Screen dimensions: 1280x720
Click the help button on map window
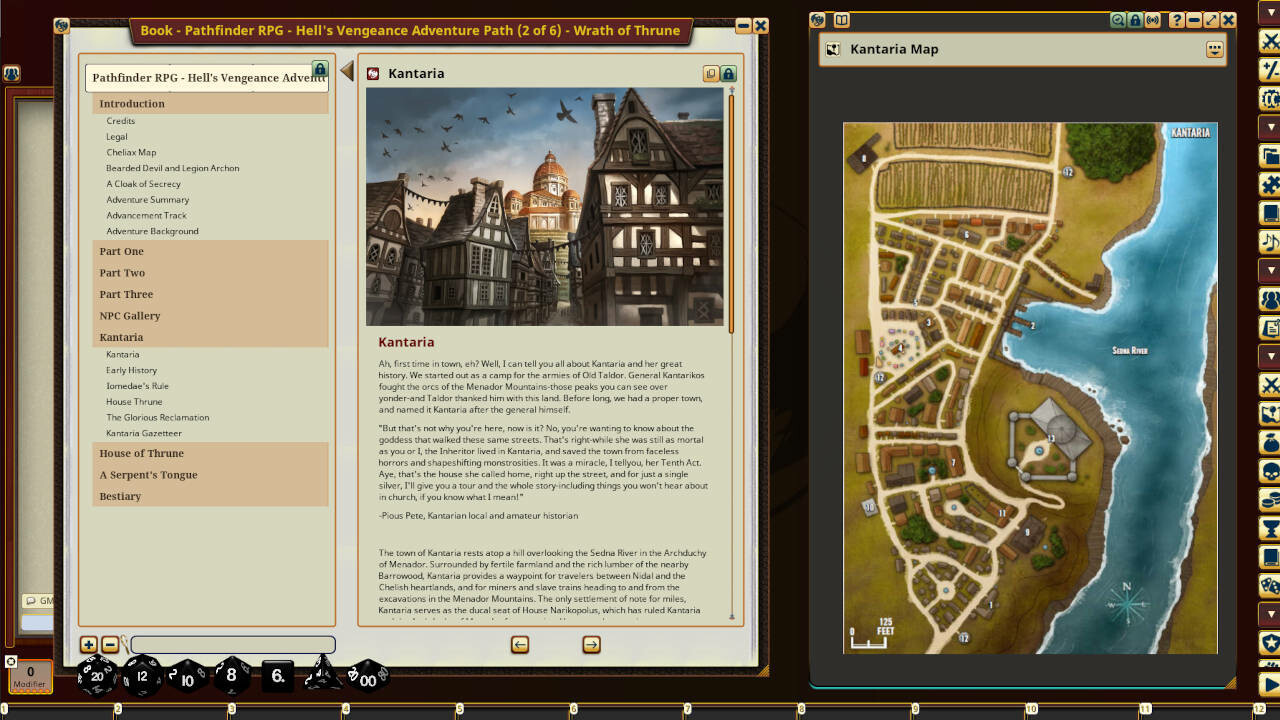pos(1177,20)
